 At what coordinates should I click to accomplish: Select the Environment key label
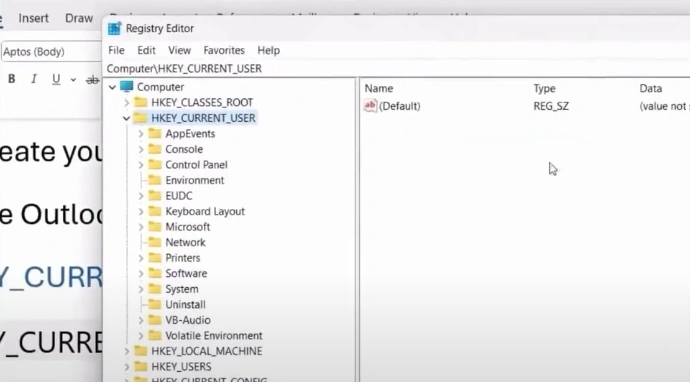[195, 180]
